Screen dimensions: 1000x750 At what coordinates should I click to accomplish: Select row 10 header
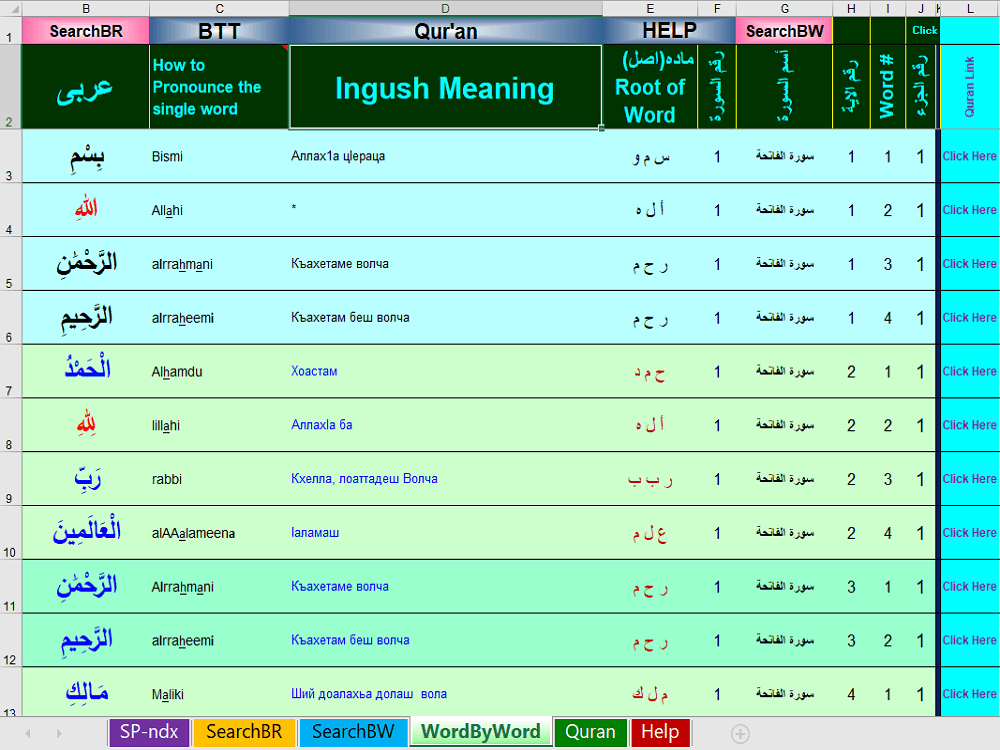(x=10, y=533)
